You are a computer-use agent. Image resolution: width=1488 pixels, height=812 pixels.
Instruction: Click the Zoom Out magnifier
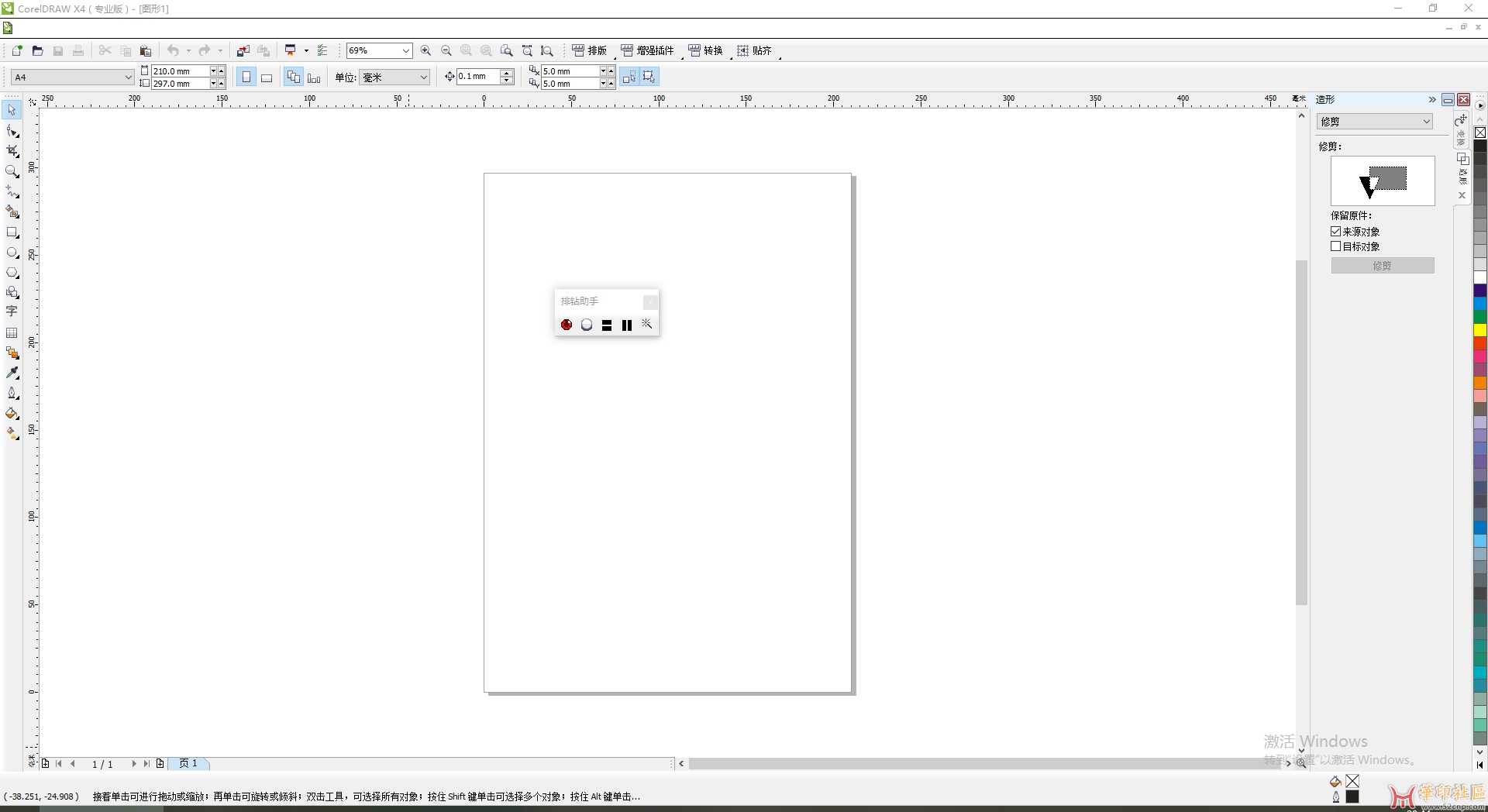pyautogui.click(x=446, y=50)
